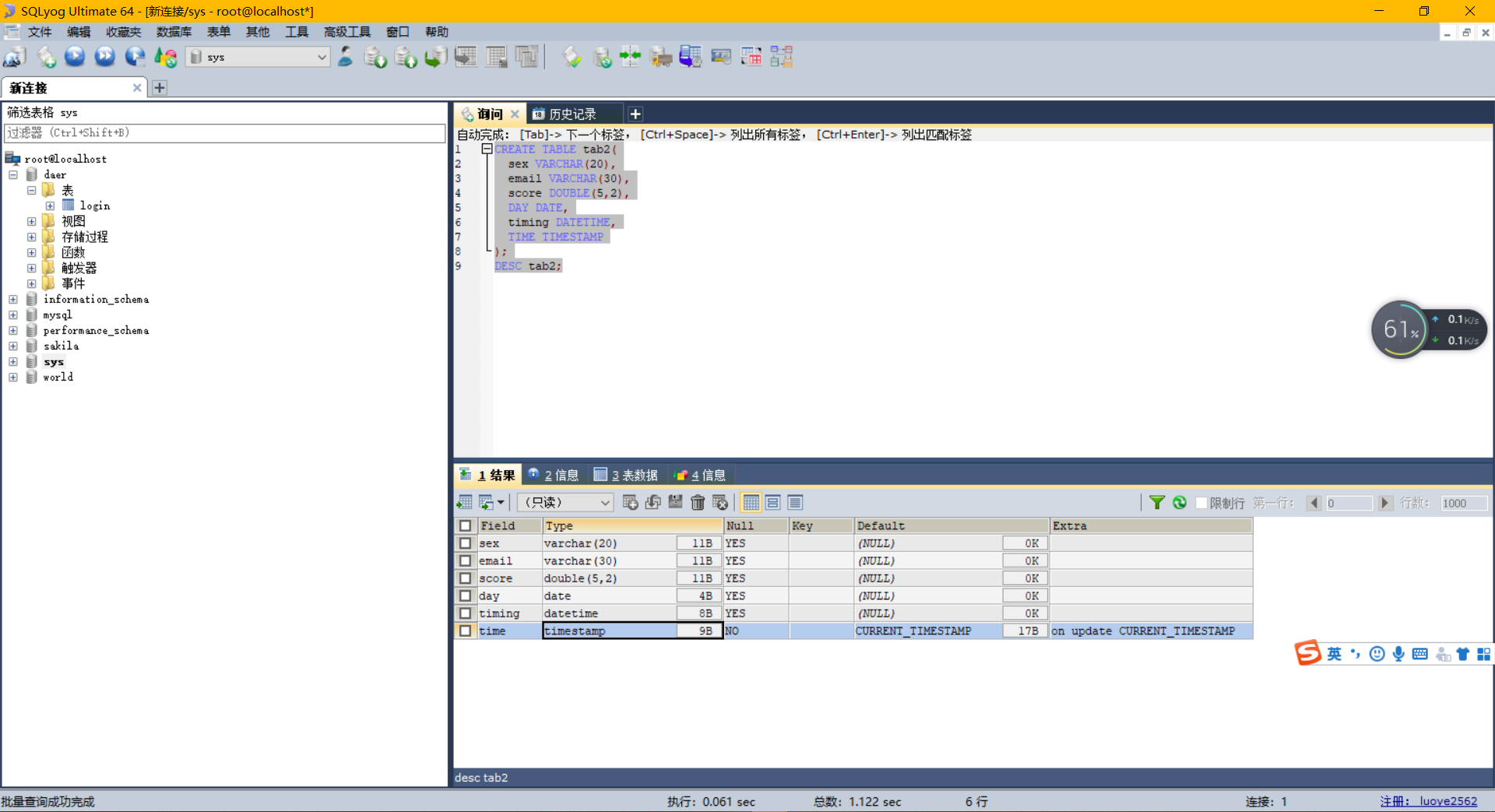Click the 行数 input field
Viewport: 1495px width, 812px height.
(x=1463, y=503)
